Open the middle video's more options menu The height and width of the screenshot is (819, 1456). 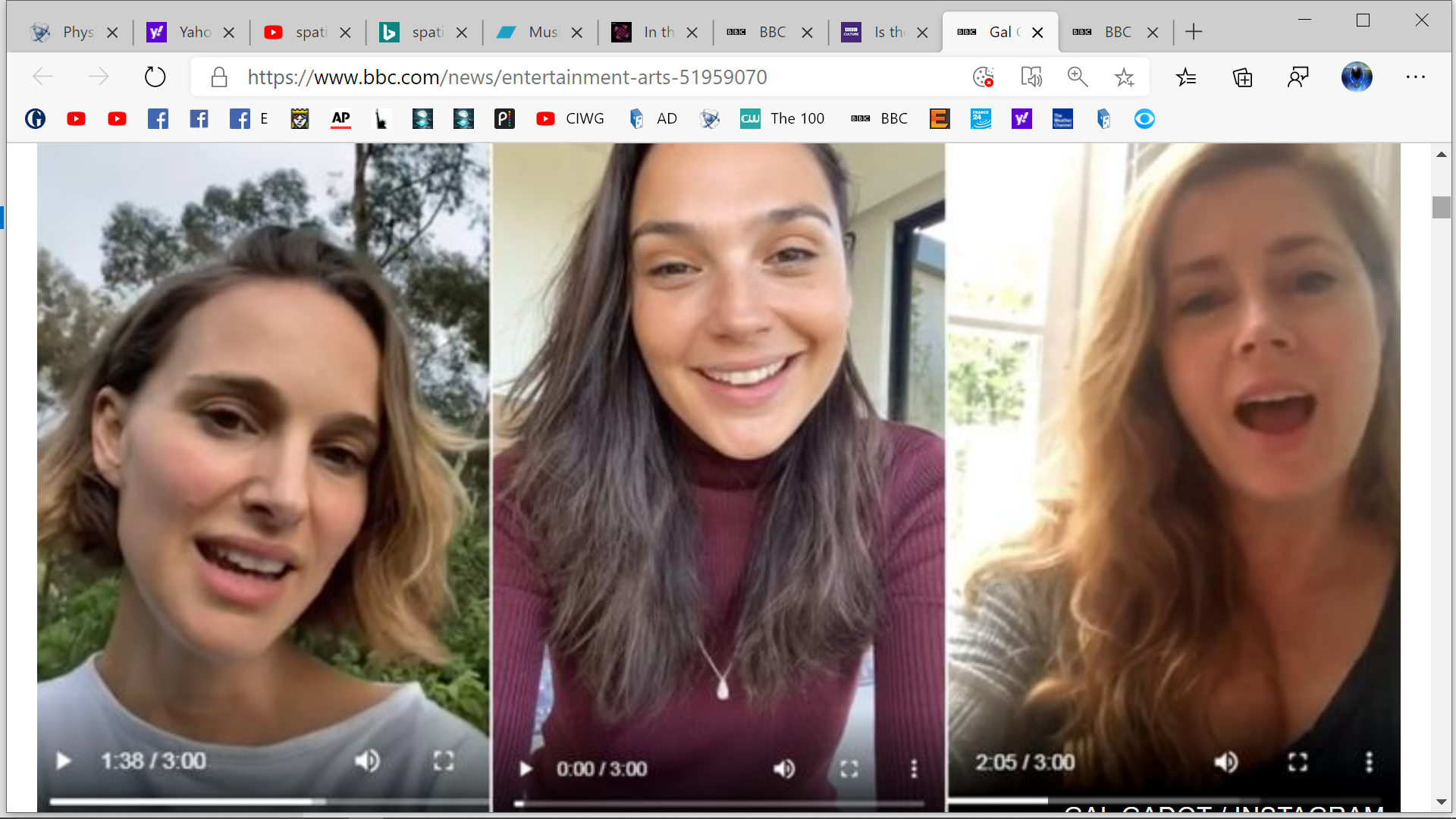(914, 769)
